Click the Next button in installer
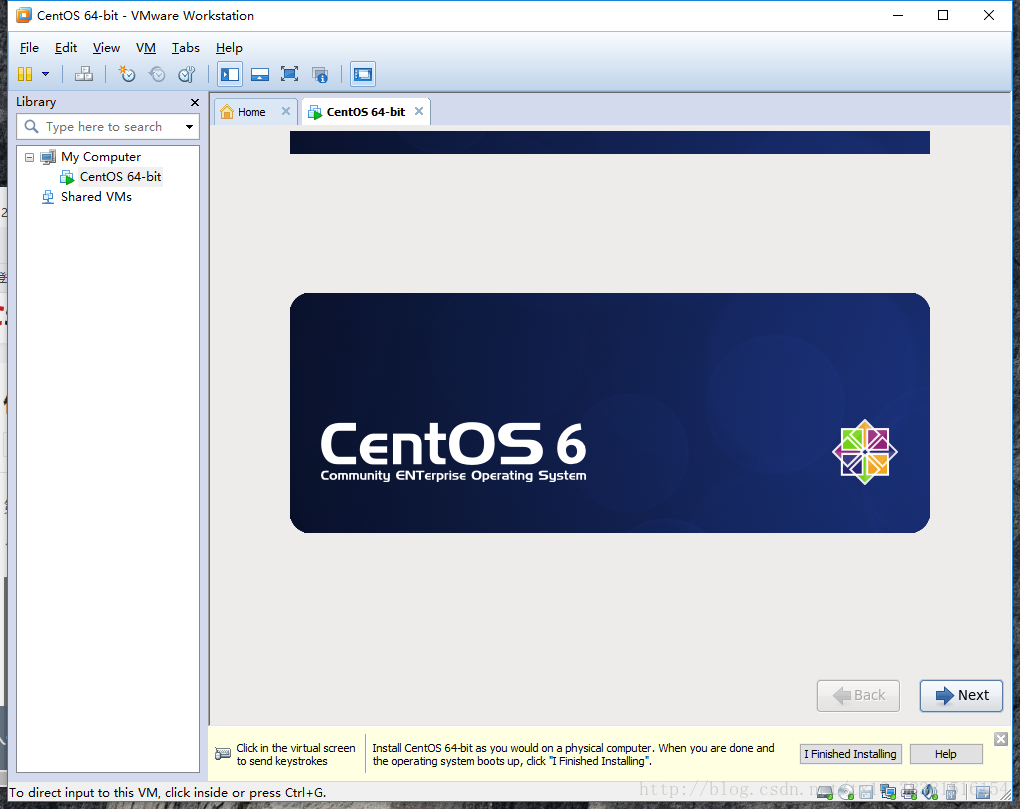Viewport: 1020px width, 809px height. pyautogui.click(x=961, y=696)
